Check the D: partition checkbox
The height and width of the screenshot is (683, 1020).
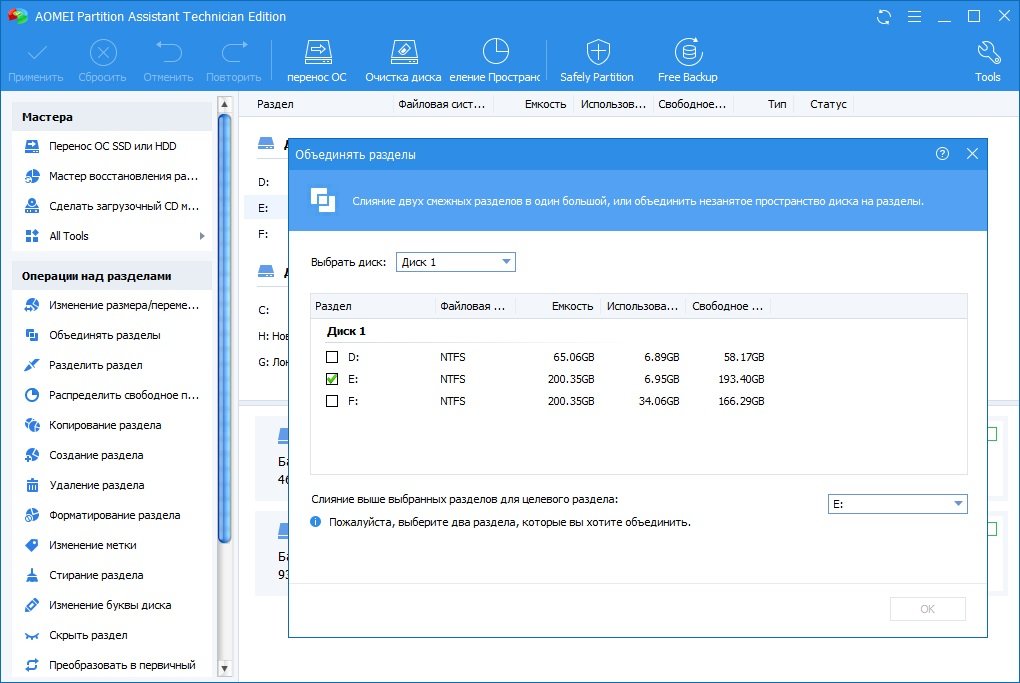[x=332, y=357]
